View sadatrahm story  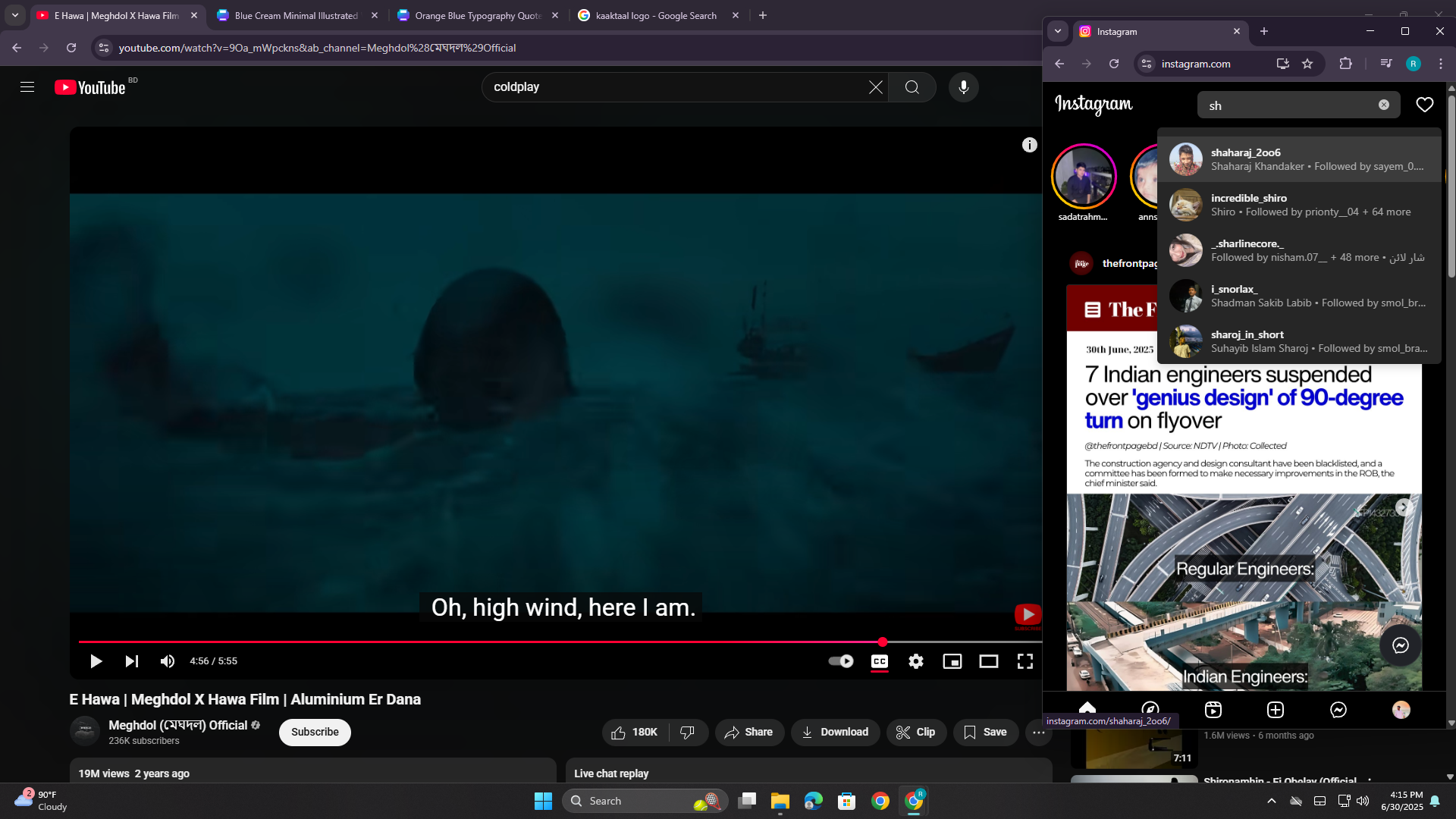[x=1084, y=176]
